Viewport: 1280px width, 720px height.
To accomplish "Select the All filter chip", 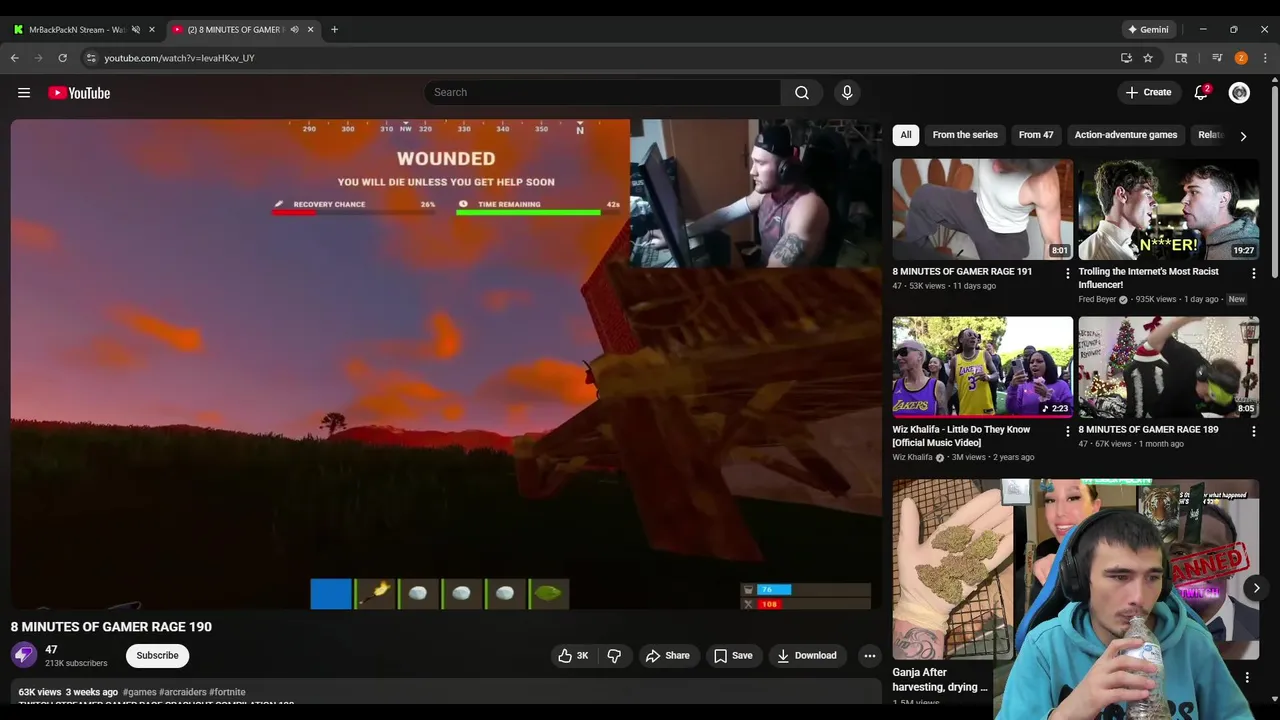I will pyautogui.click(x=906, y=135).
